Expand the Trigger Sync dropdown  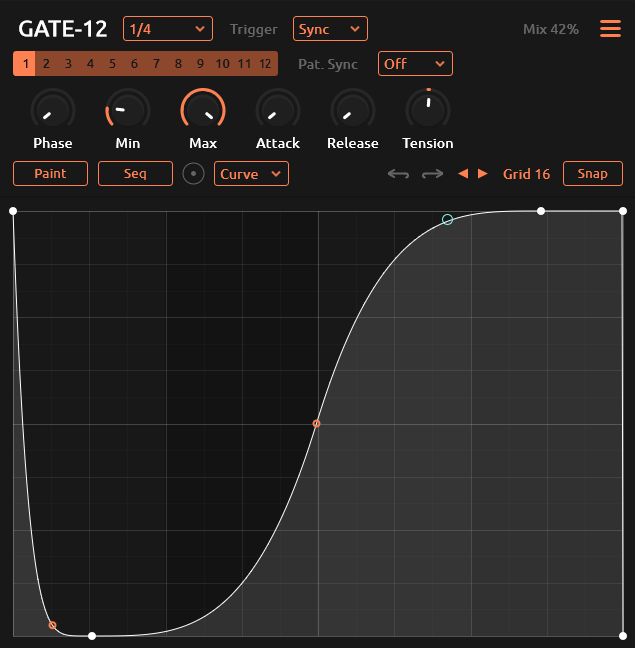[330, 29]
